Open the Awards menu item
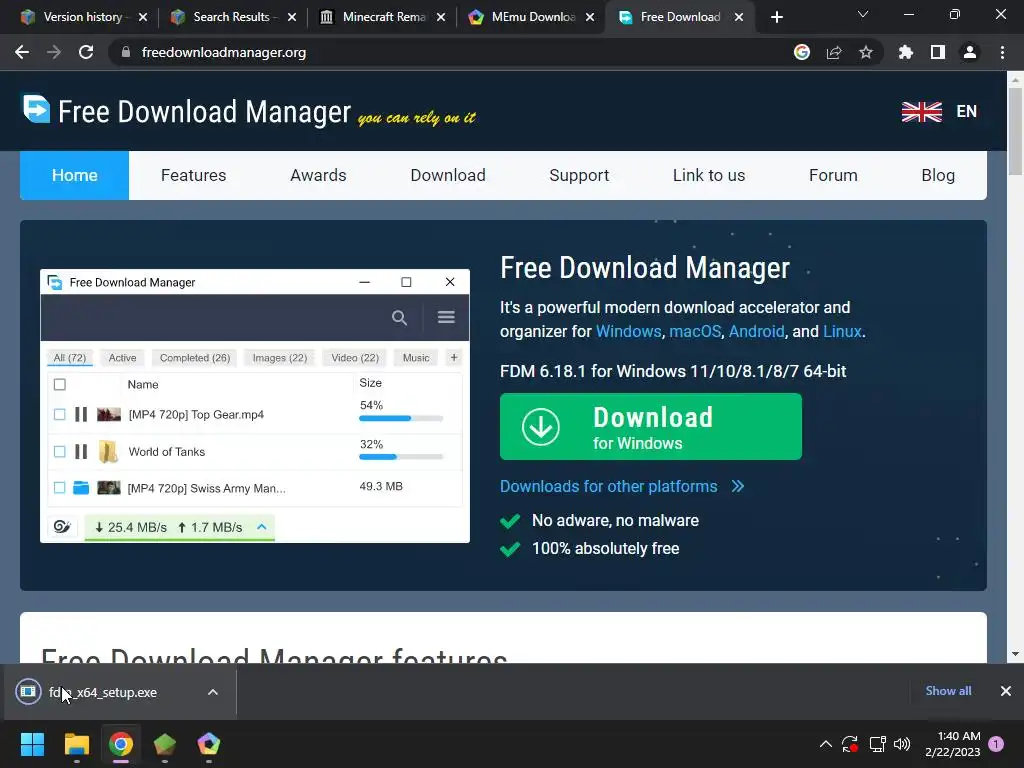The width and height of the screenshot is (1024, 768). 318,175
